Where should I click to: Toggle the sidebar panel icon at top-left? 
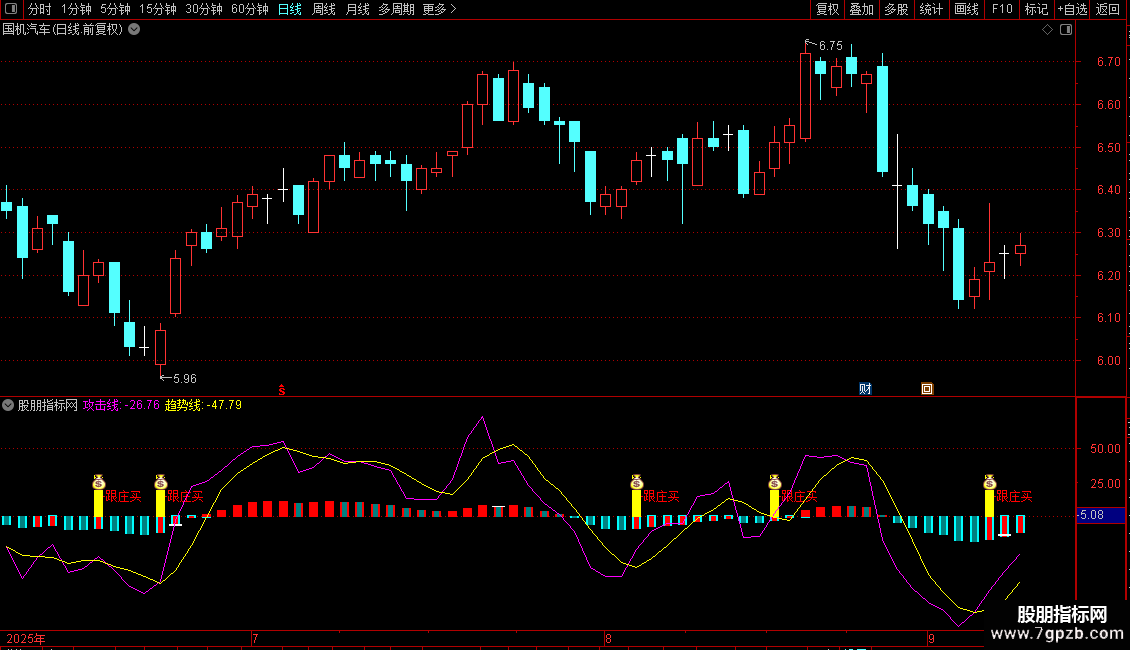(11, 9)
